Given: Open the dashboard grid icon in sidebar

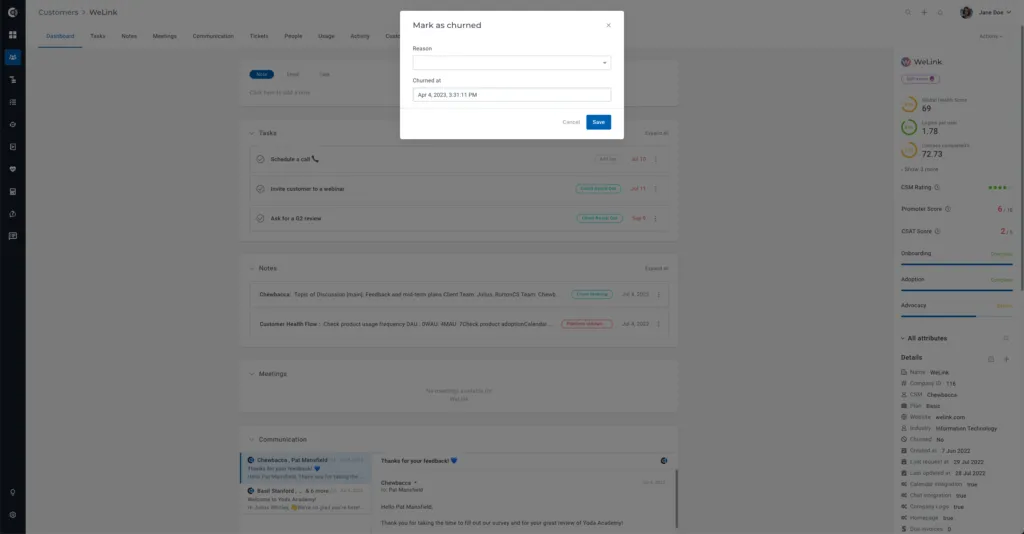Looking at the screenshot, I should click(12, 35).
